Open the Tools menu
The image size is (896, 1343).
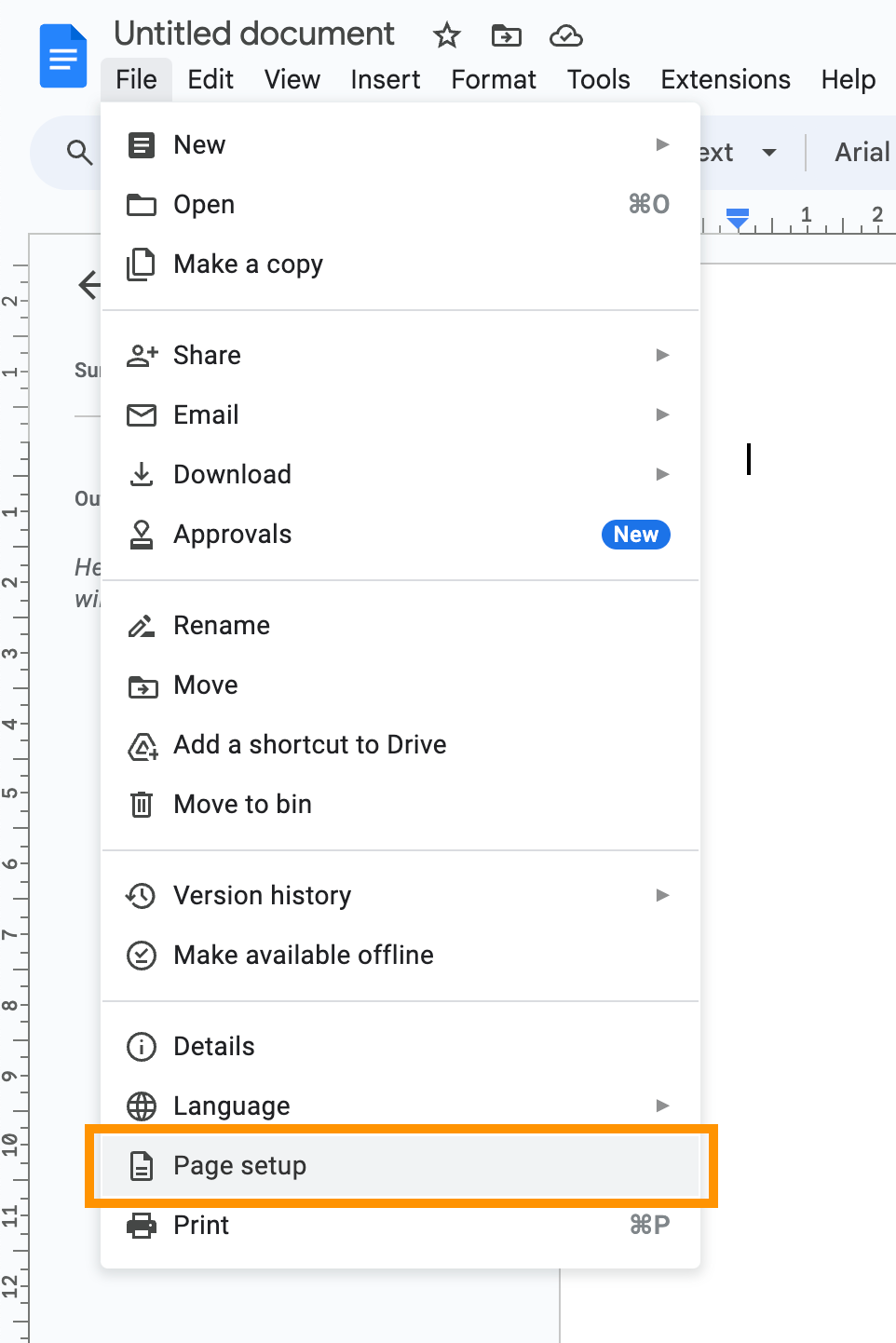(599, 79)
